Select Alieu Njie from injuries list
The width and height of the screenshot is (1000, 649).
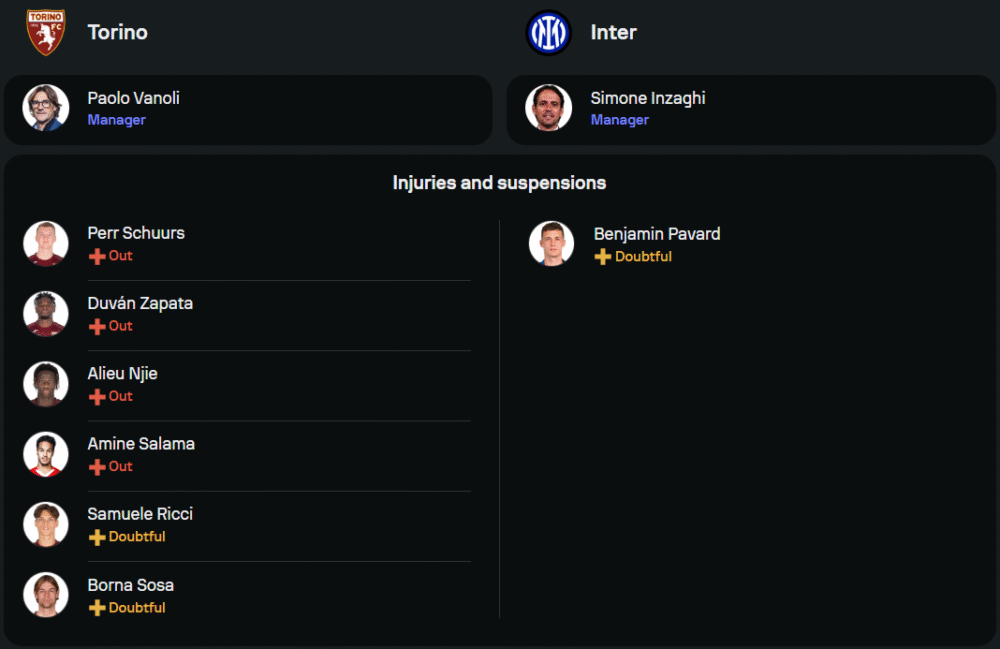(x=122, y=373)
